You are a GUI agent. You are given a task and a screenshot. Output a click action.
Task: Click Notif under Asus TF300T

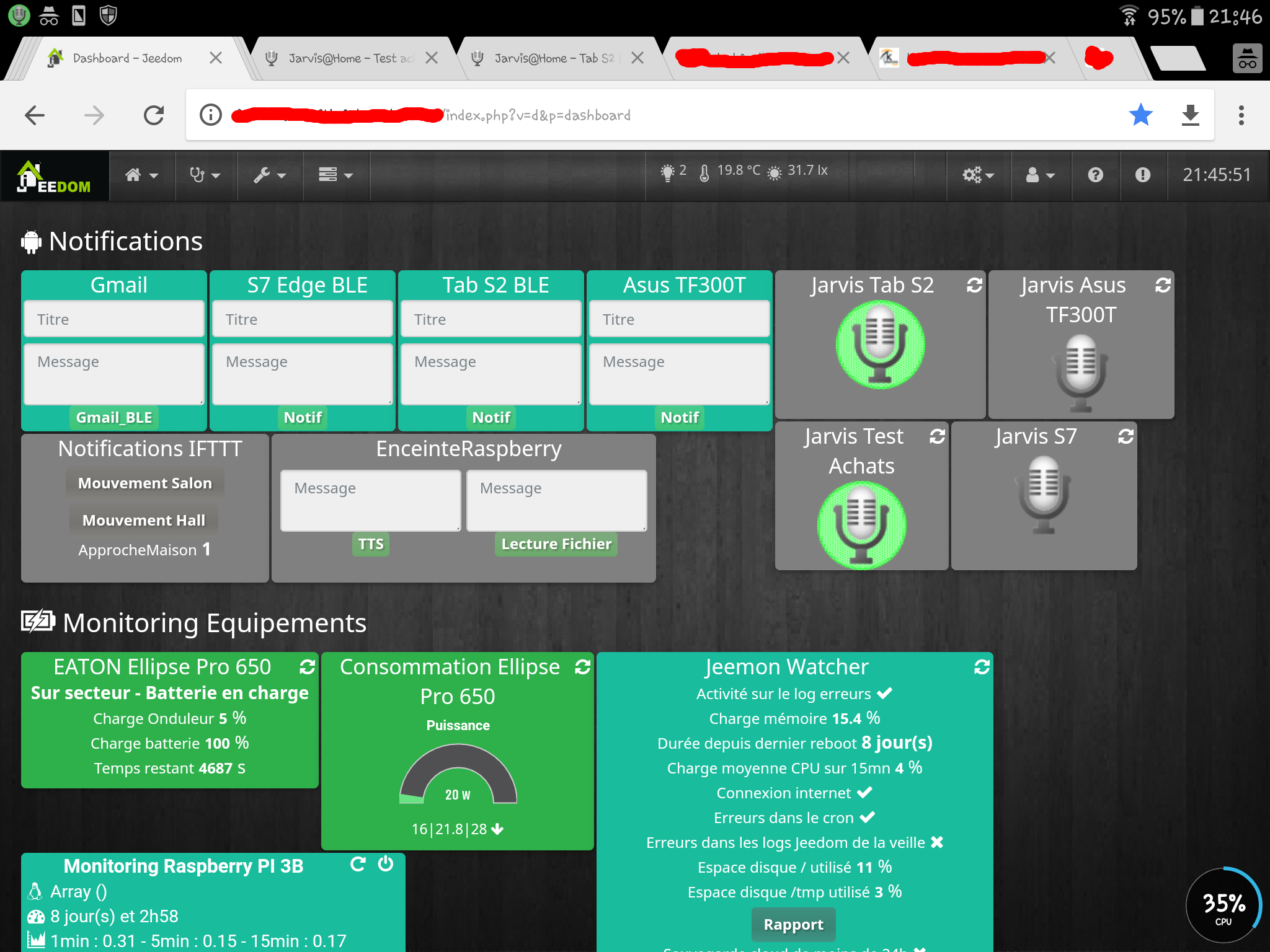[680, 418]
